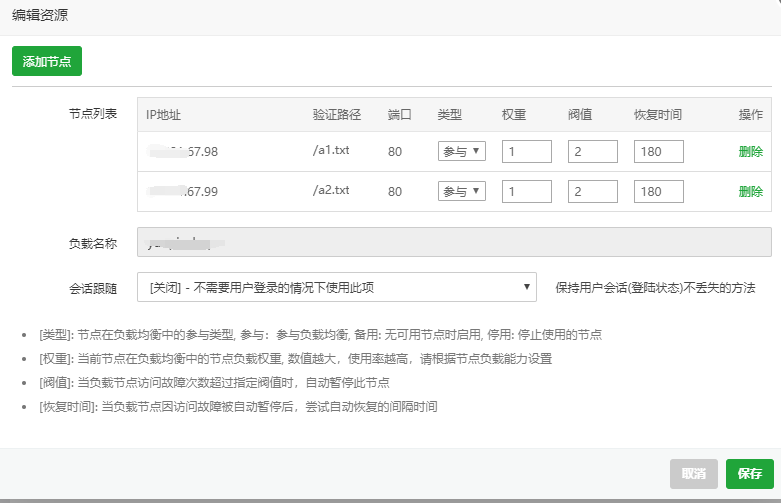Click the IP address ending 57.98

click(183, 151)
